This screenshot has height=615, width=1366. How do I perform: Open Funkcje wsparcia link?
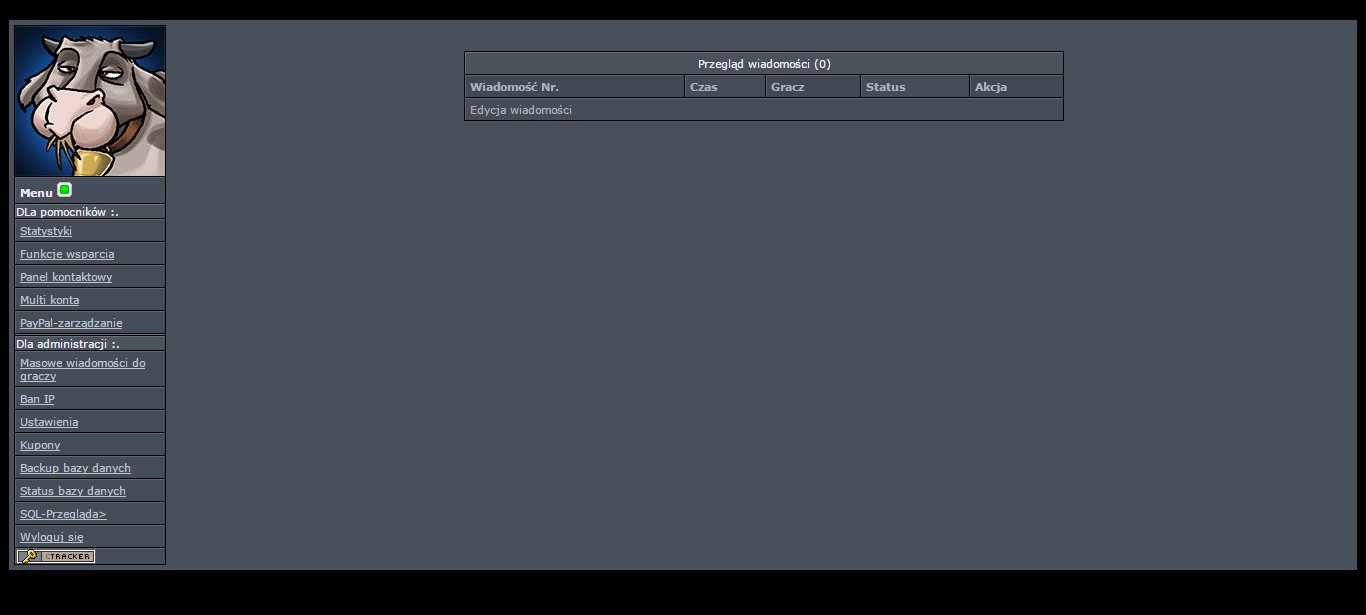pyautogui.click(x=67, y=254)
